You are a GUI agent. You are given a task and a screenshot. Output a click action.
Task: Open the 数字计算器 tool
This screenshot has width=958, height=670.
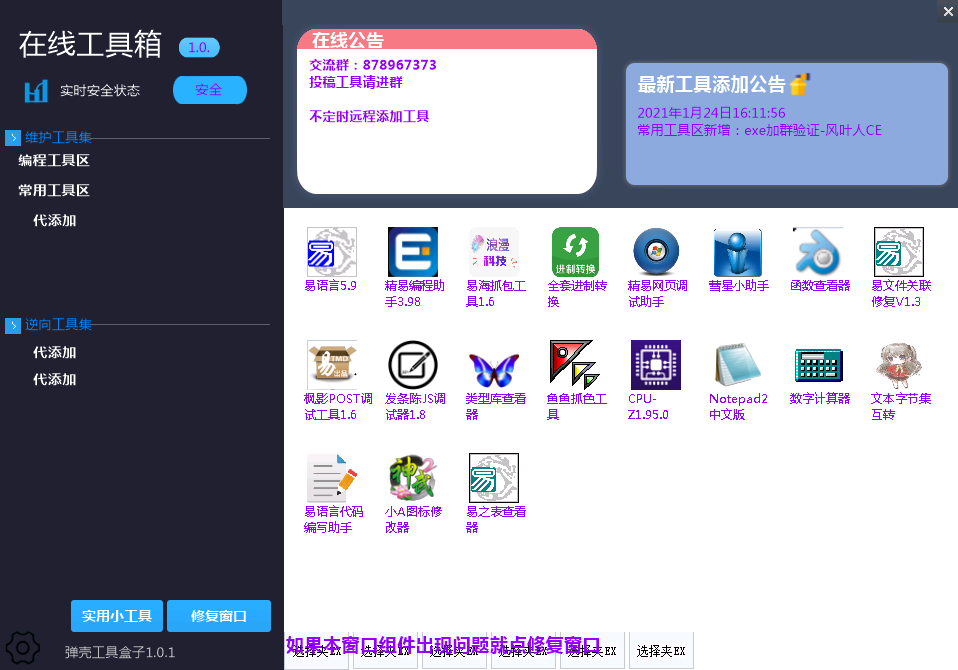pyautogui.click(x=818, y=365)
